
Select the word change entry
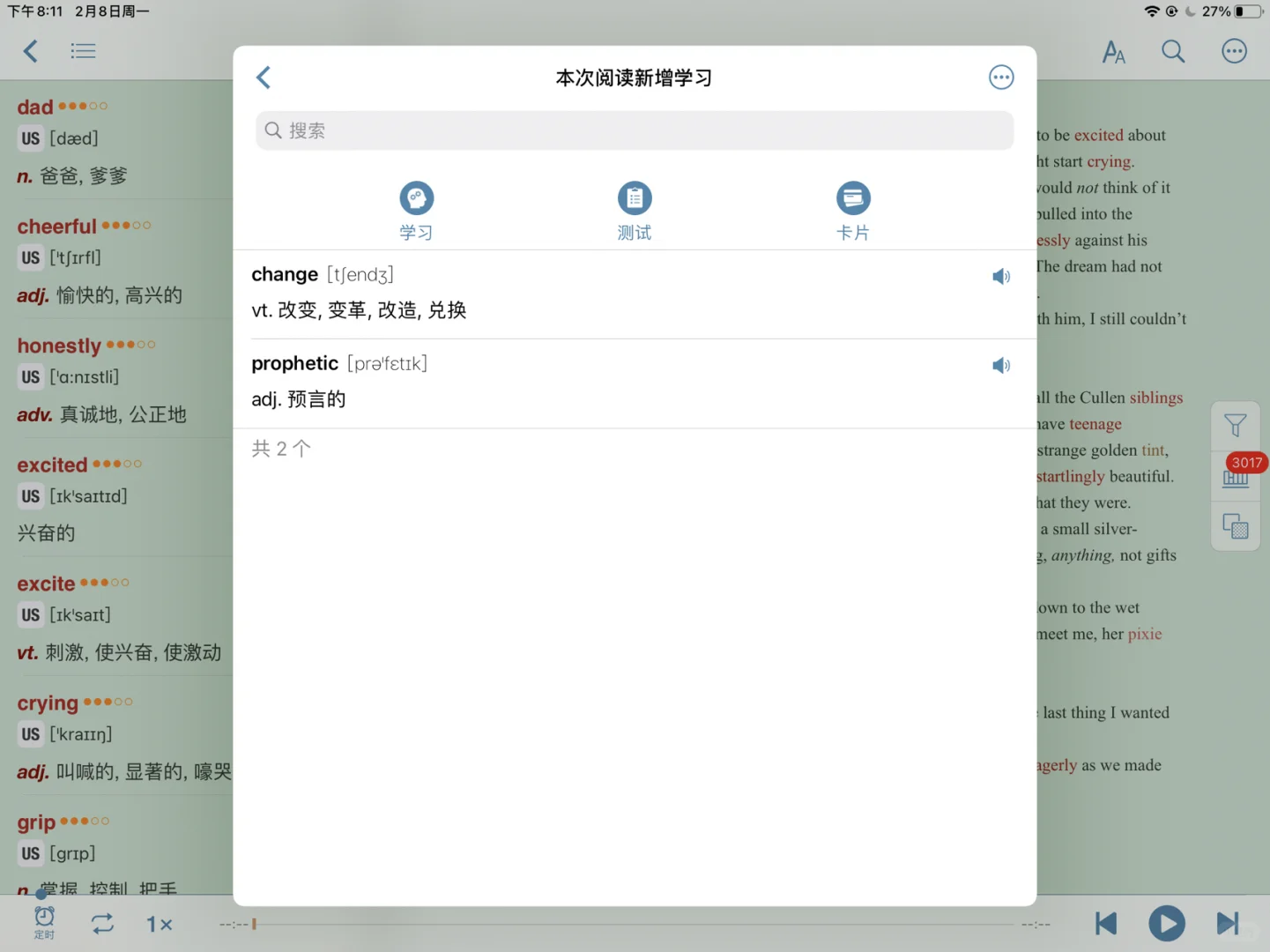click(635, 294)
